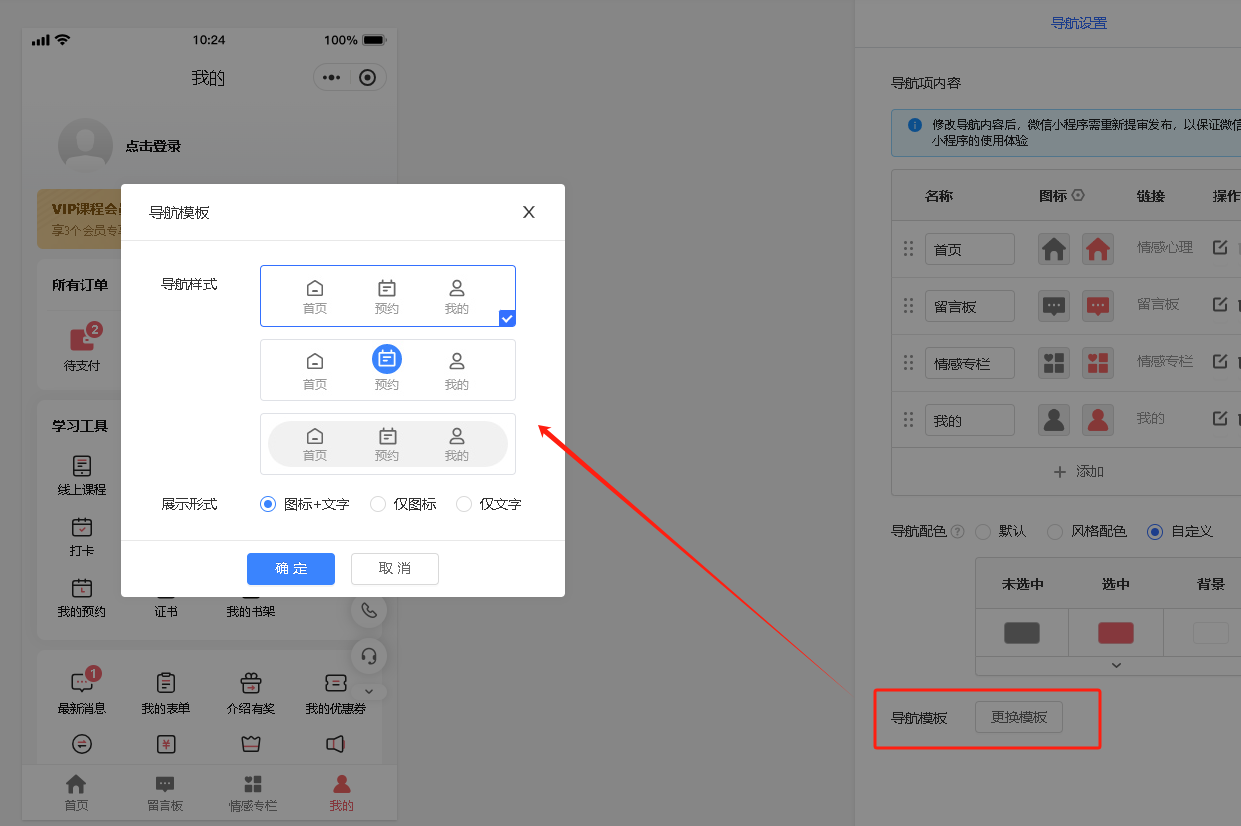Select 自定义 navigation color scheme
The width and height of the screenshot is (1241, 826).
point(1181,531)
